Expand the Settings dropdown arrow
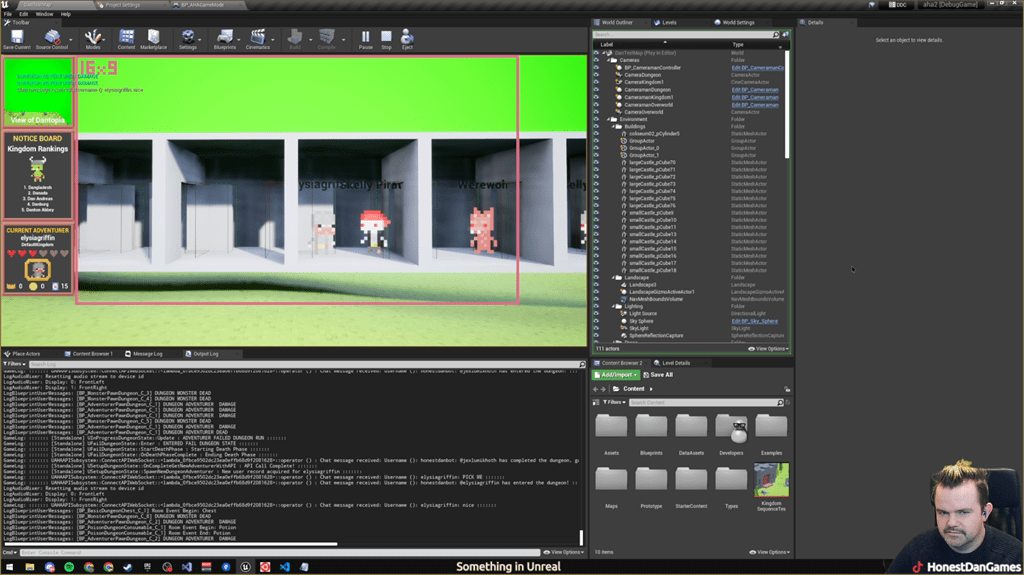Image resolution: width=1024 pixels, height=575 pixels. tap(200, 39)
